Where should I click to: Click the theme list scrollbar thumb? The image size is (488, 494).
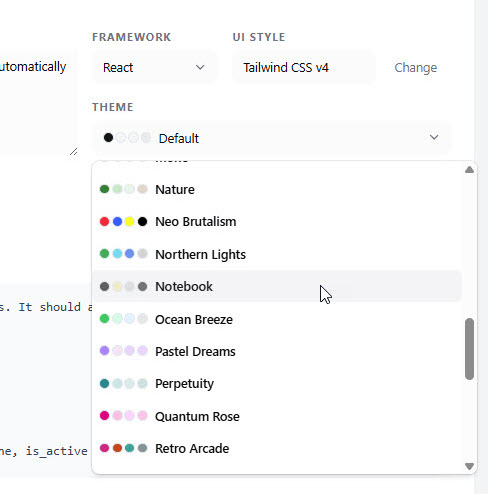pos(469,349)
